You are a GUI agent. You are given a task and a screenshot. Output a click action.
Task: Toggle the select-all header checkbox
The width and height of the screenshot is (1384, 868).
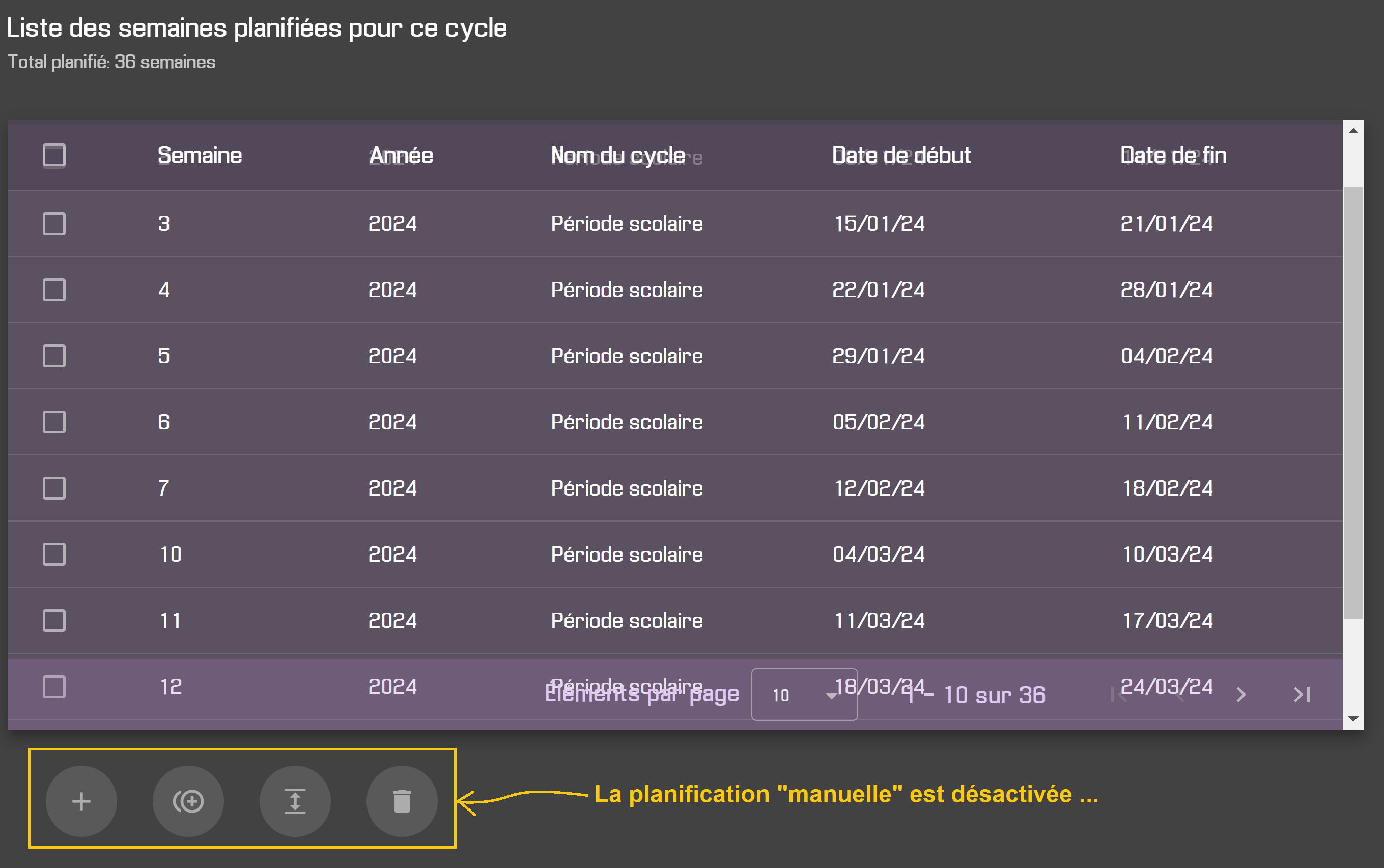(54, 155)
